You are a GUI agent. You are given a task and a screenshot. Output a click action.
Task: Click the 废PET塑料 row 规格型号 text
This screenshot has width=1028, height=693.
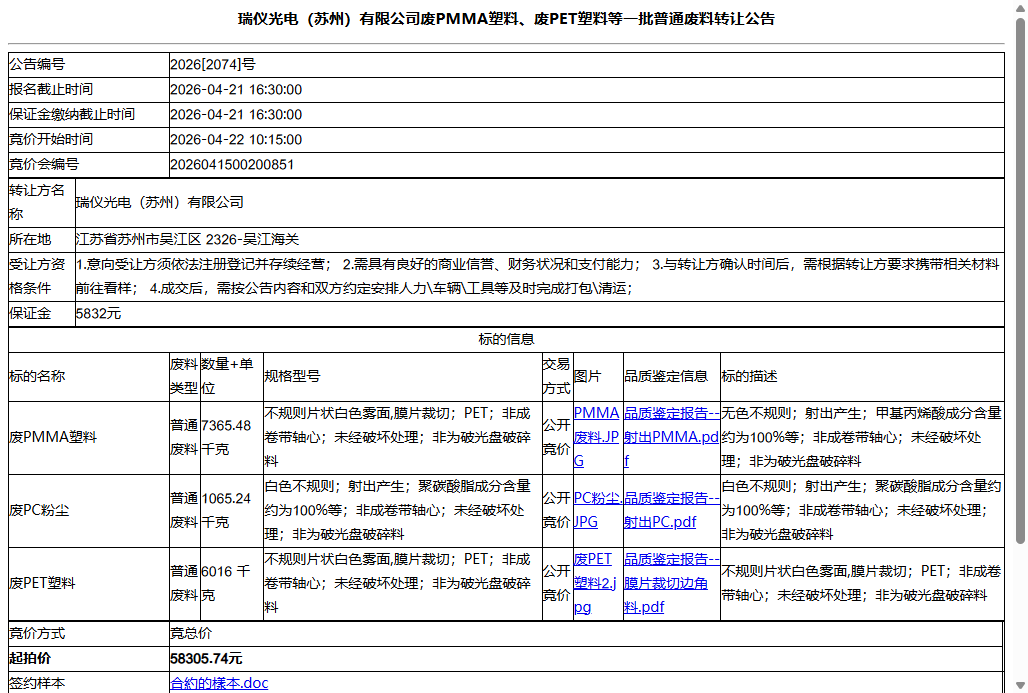tap(398, 583)
